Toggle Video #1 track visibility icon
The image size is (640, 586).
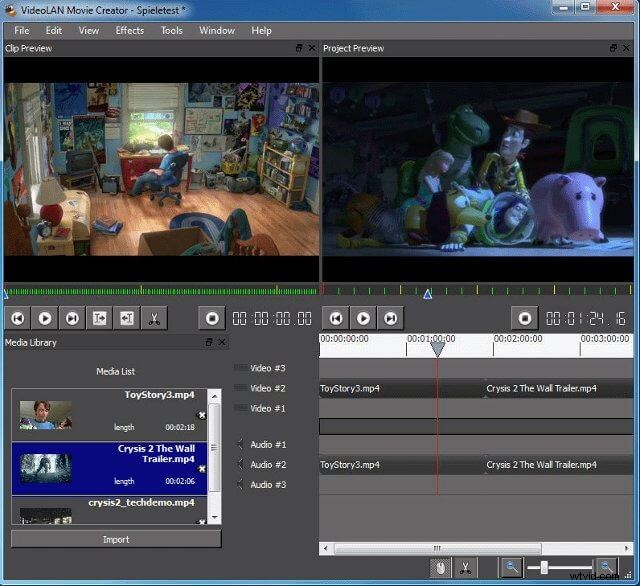[x=240, y=407]
